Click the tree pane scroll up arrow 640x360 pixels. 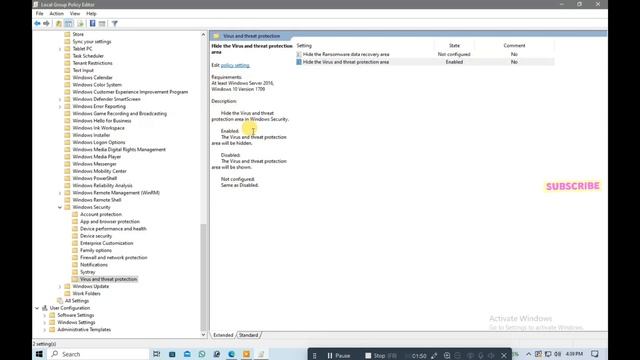[x=203, y=35]
